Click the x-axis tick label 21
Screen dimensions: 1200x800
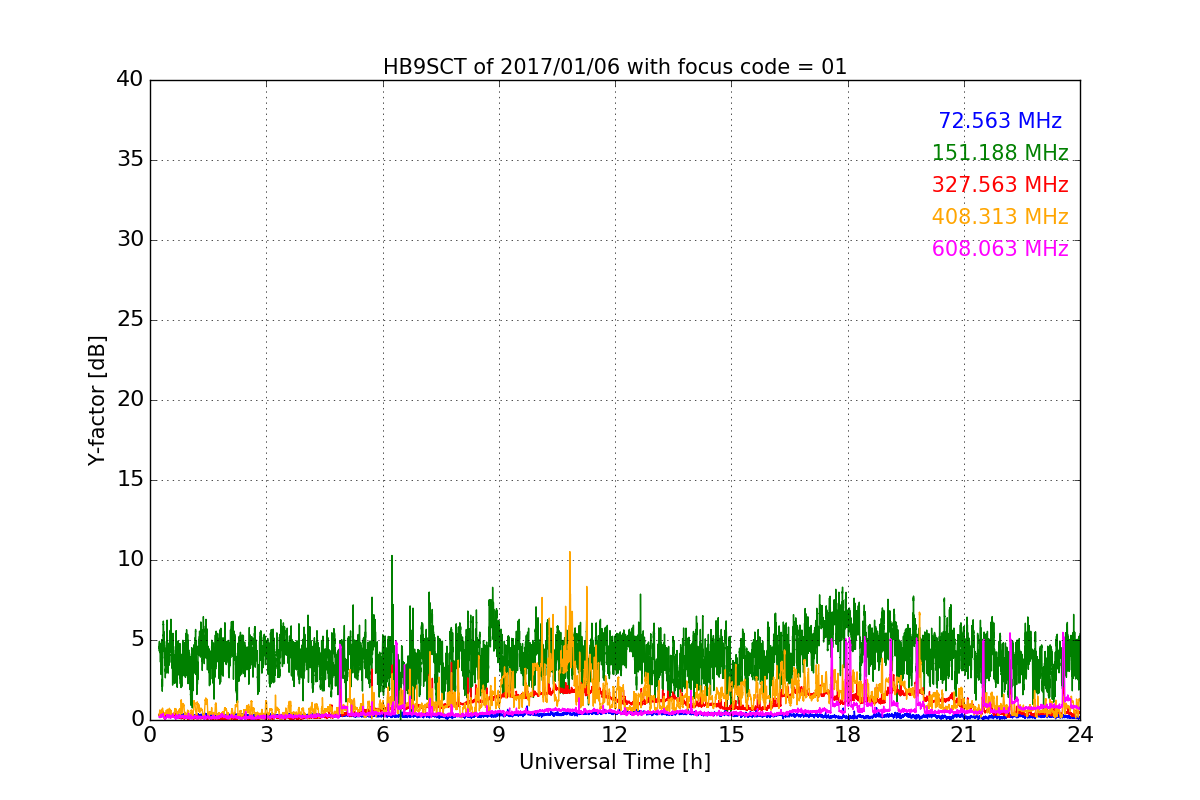[x=964, y=735]
